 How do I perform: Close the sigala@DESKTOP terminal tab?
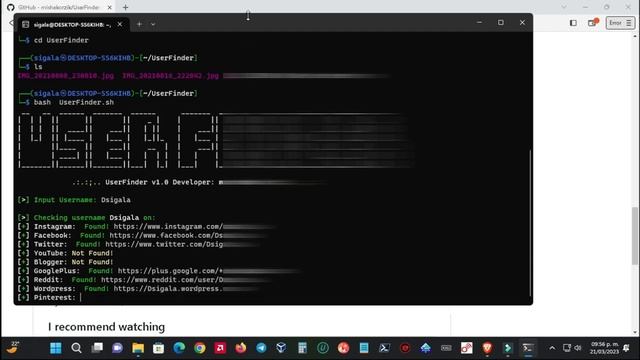tap(120, 24)
